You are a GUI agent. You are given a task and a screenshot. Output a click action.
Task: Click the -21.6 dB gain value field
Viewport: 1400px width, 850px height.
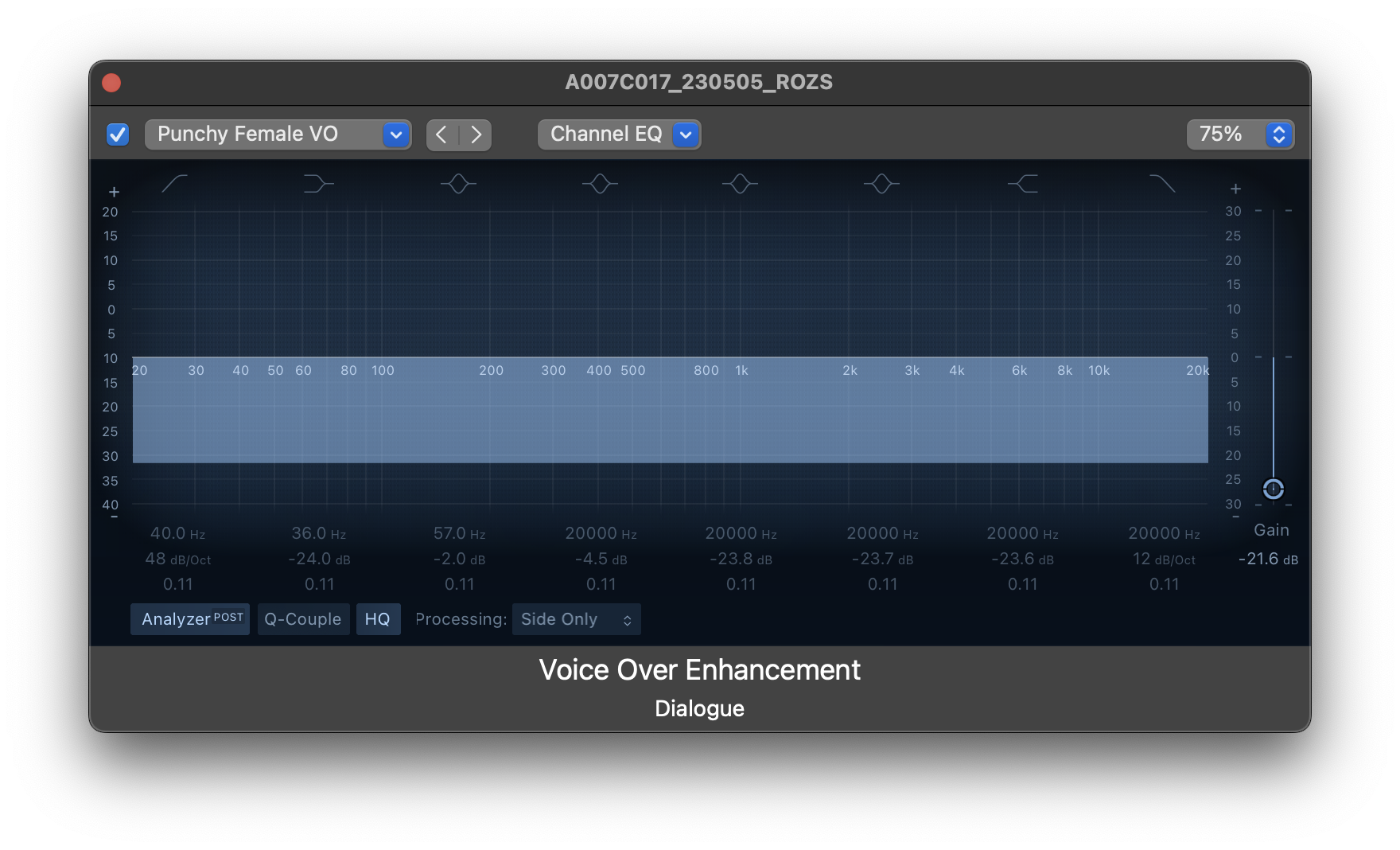coord(1268,559)
